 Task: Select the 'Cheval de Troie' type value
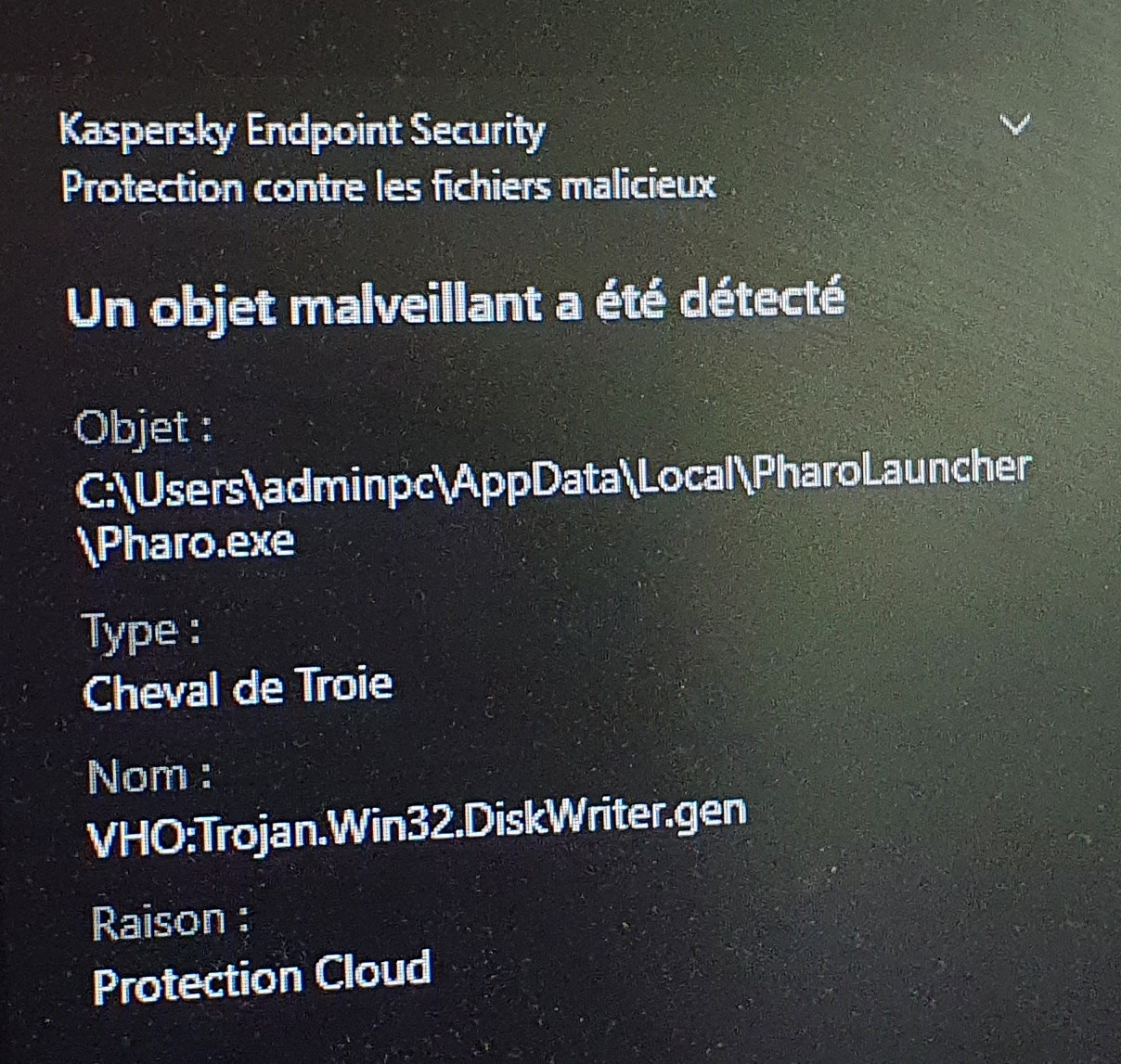click(x=238, y=689)
